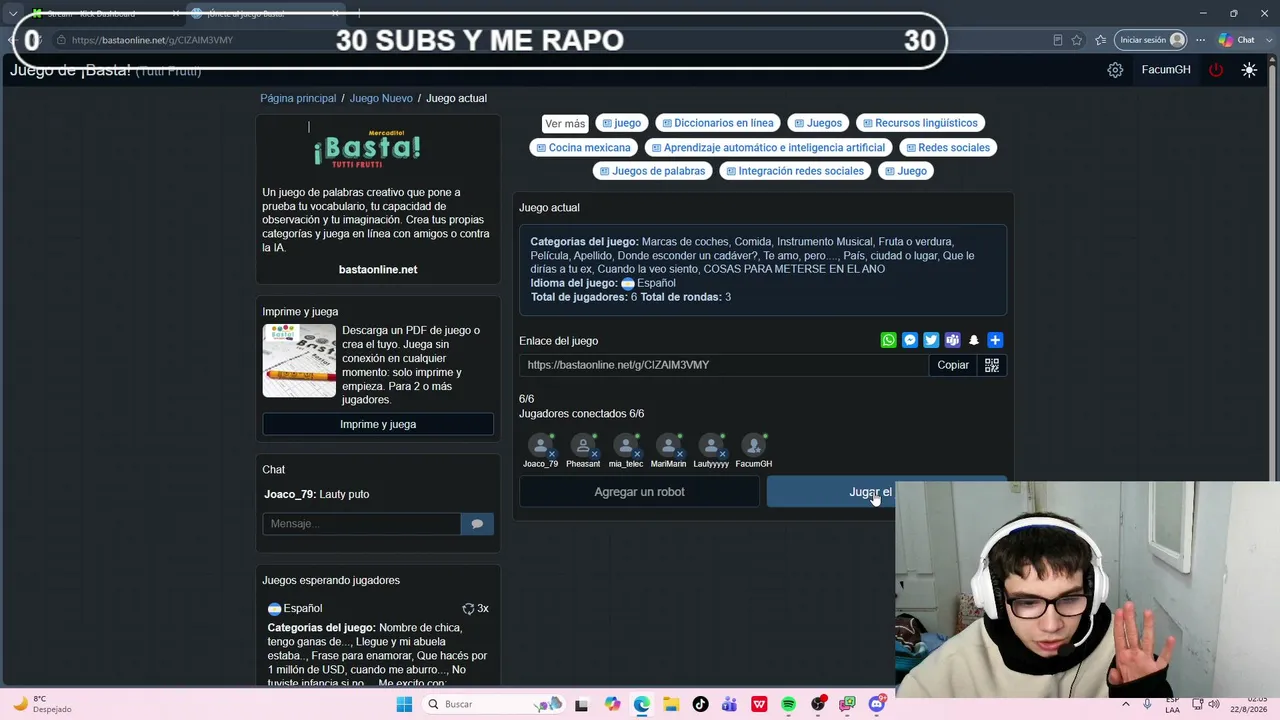Send the chat message with the speech-bubble button

point(477,524)
